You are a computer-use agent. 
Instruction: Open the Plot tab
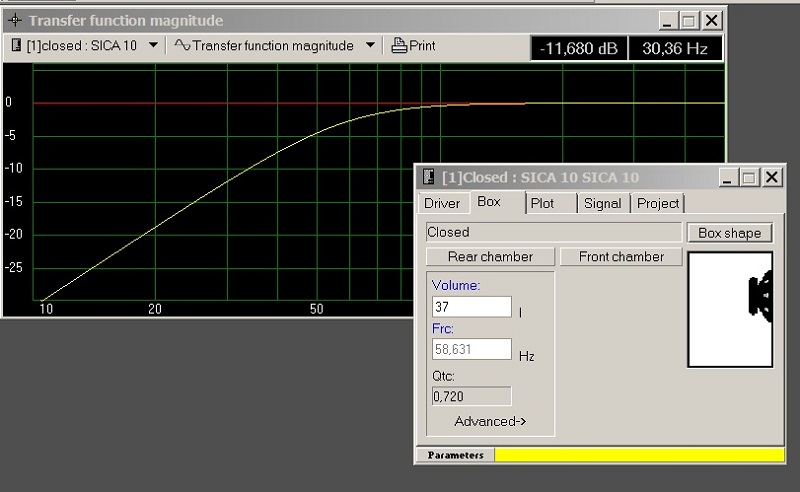click(542, 203)
